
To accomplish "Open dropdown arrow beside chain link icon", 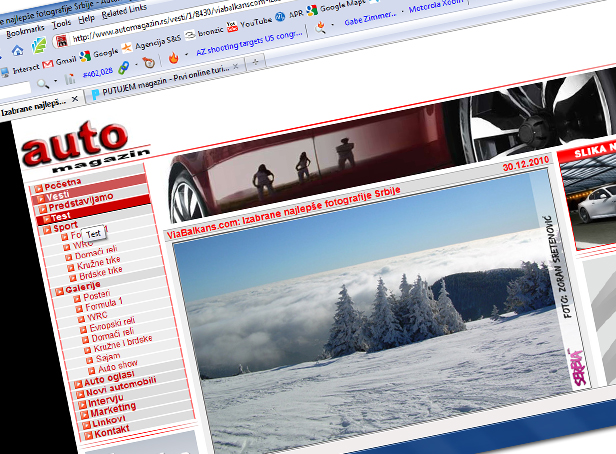I will [x=136, y=65].
